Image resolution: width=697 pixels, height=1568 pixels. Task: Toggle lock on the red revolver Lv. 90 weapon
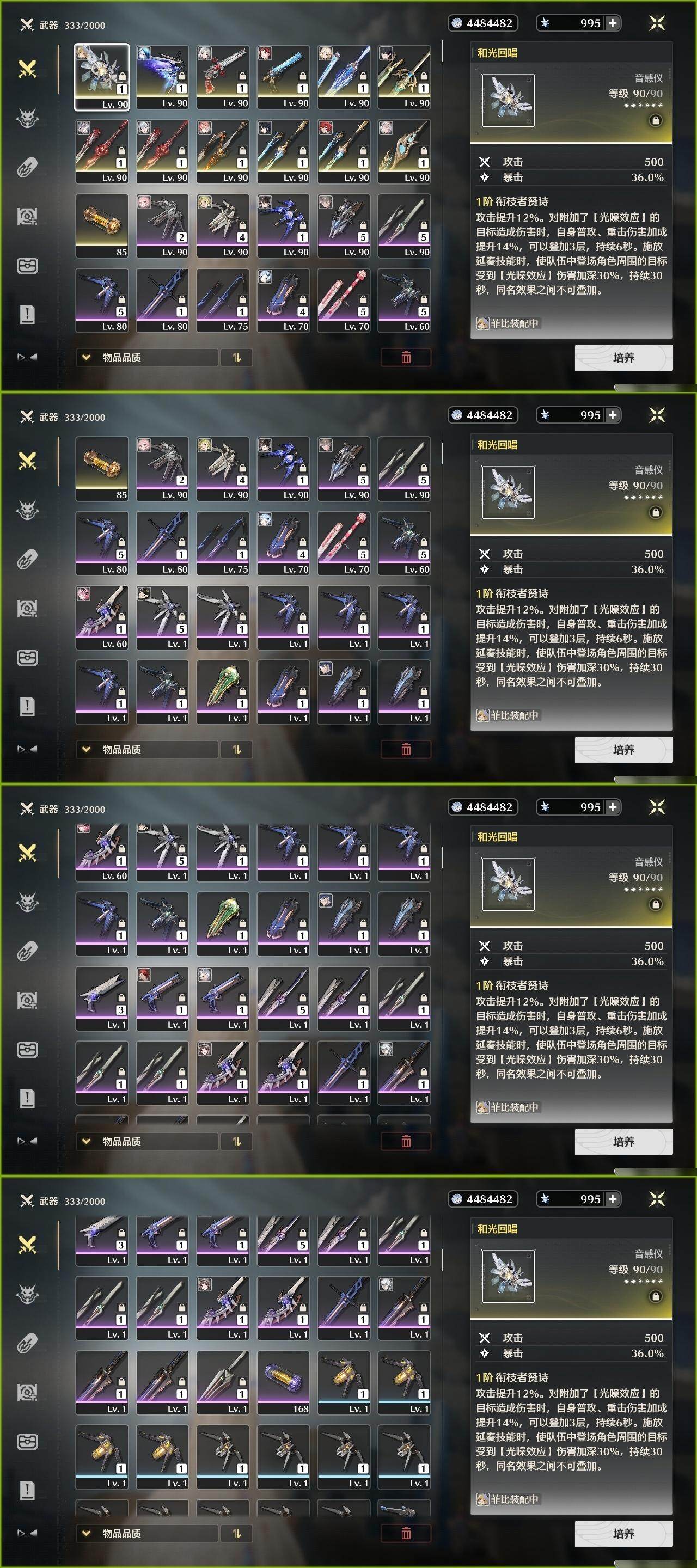click(x=242, y=76)
